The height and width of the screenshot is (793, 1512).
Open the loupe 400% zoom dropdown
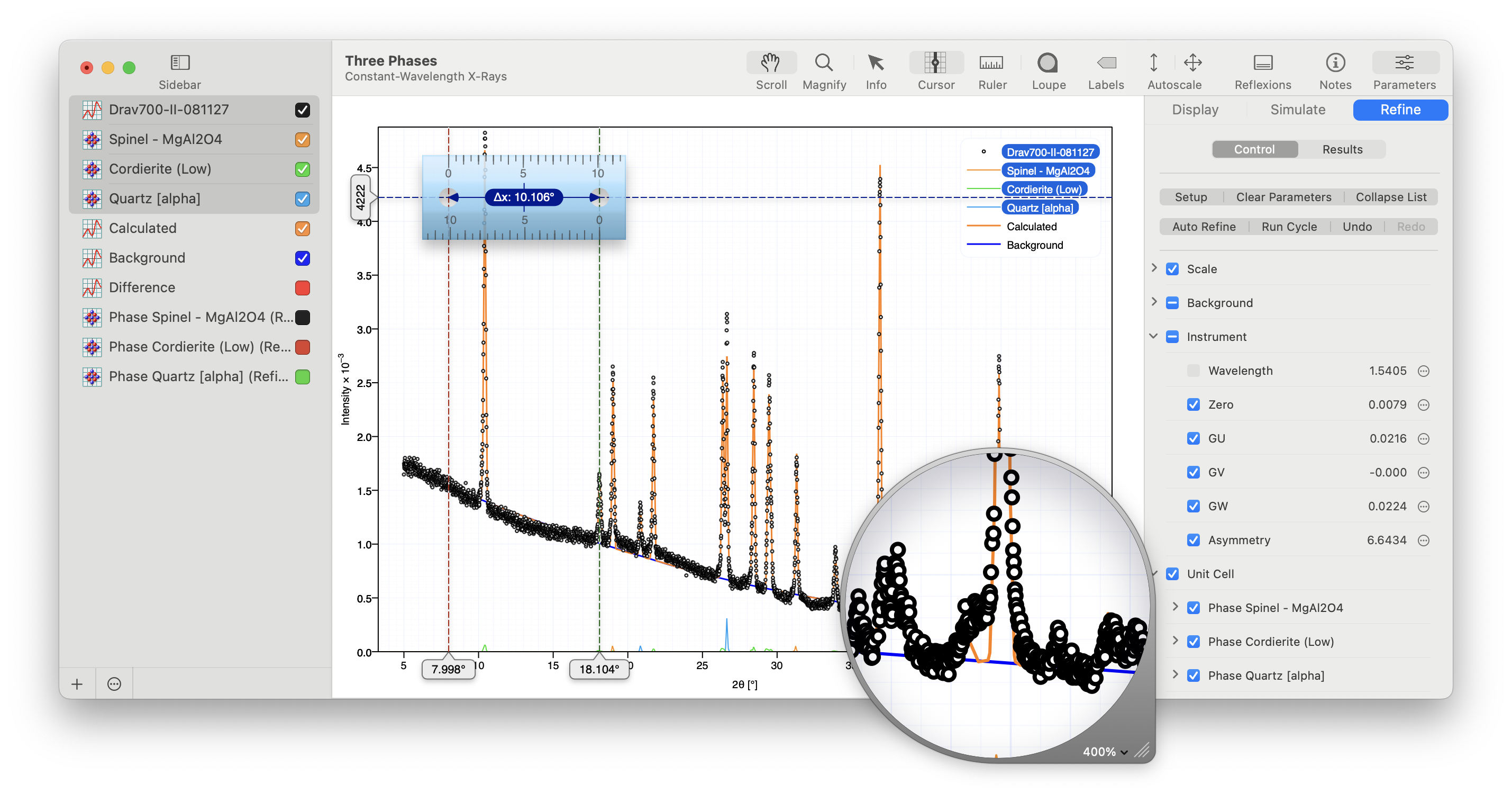[x=1105, y=752]
